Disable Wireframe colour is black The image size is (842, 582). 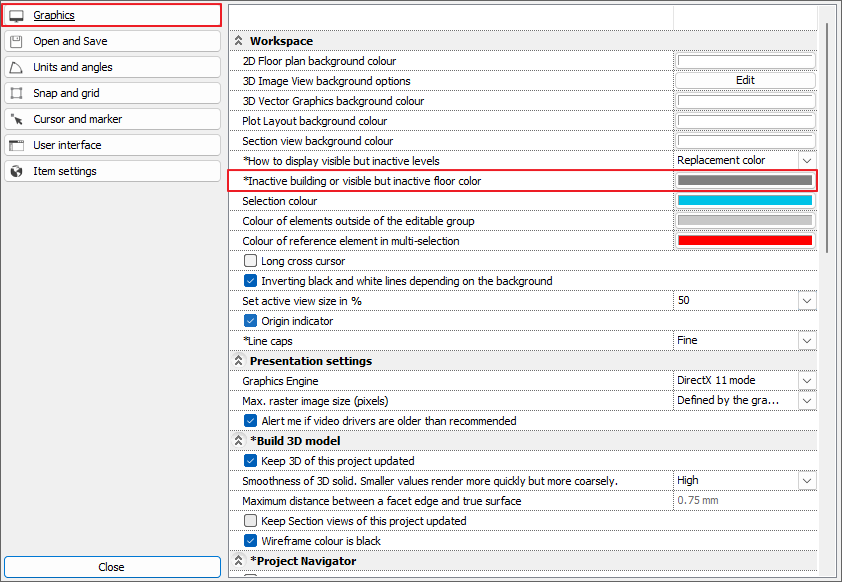coord(250,541)
